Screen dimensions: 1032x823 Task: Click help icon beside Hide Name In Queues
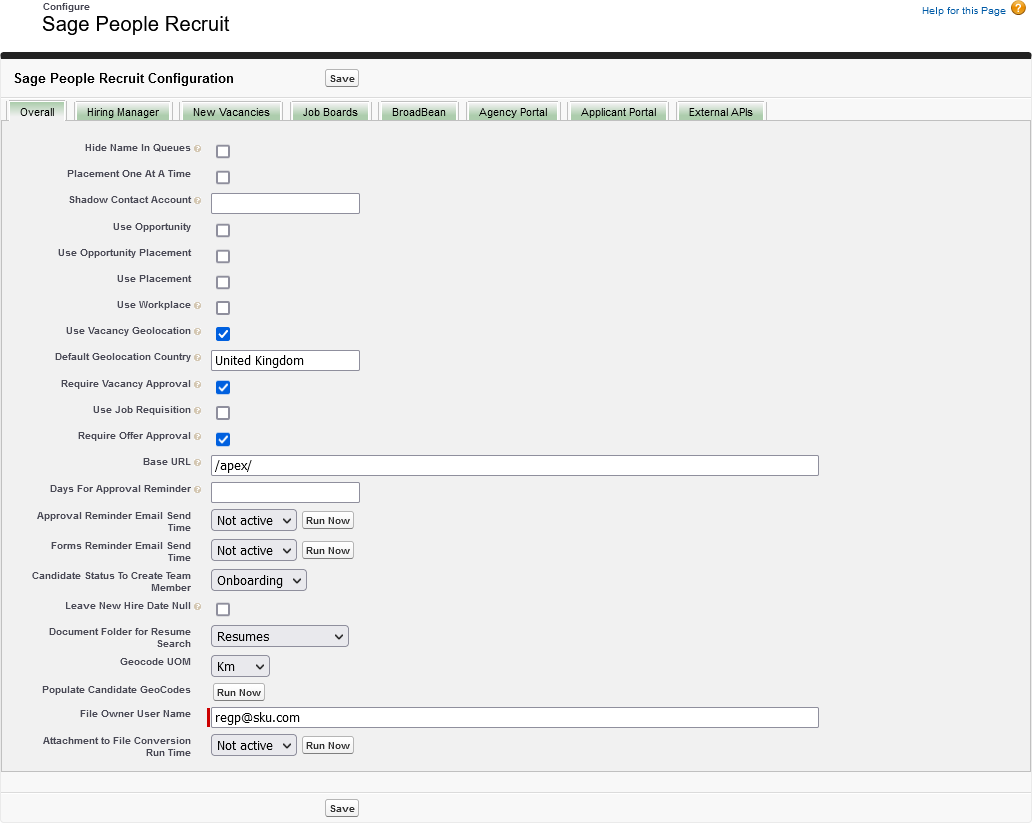click(198, 149)
